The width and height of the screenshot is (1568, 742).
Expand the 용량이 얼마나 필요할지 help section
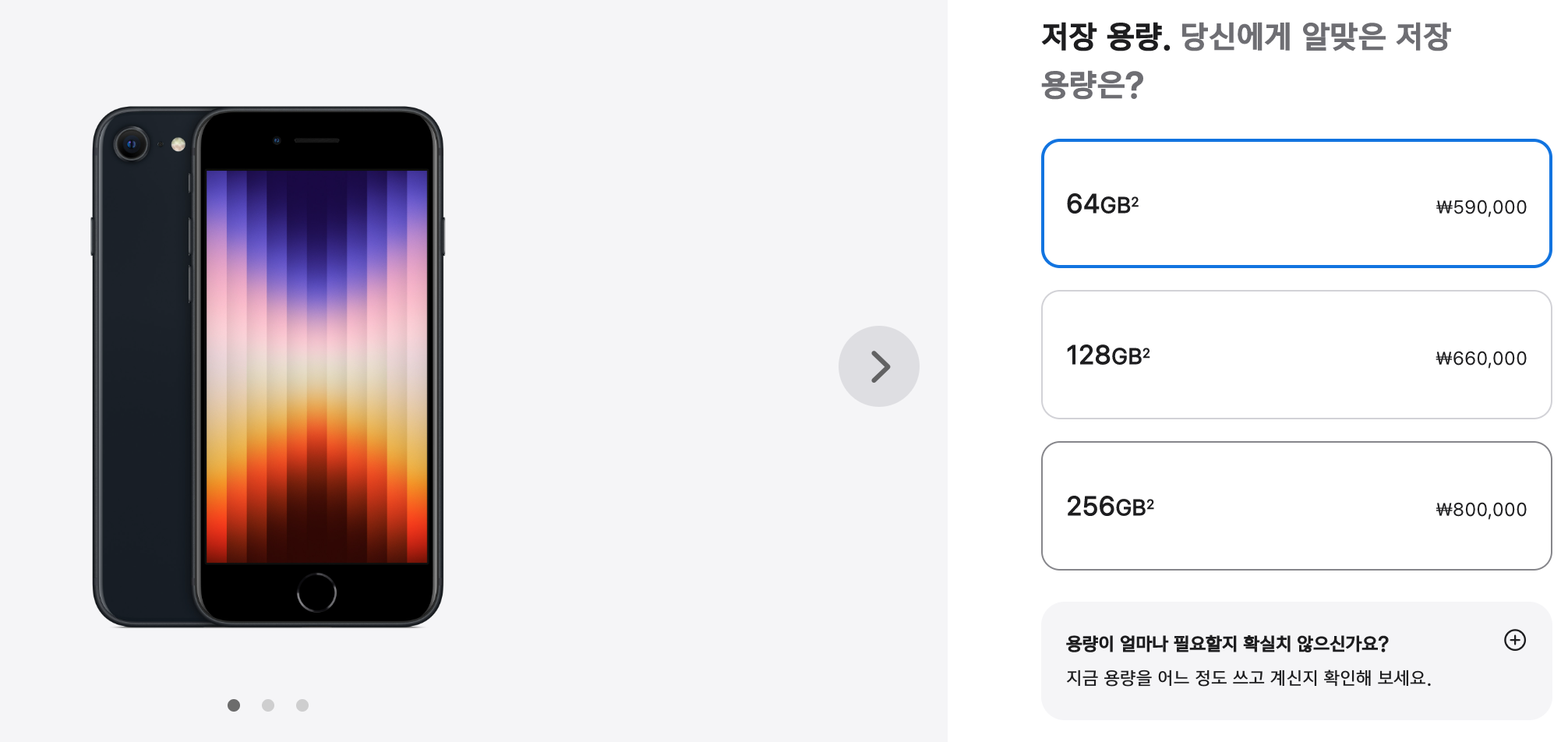click(1227, 644)
